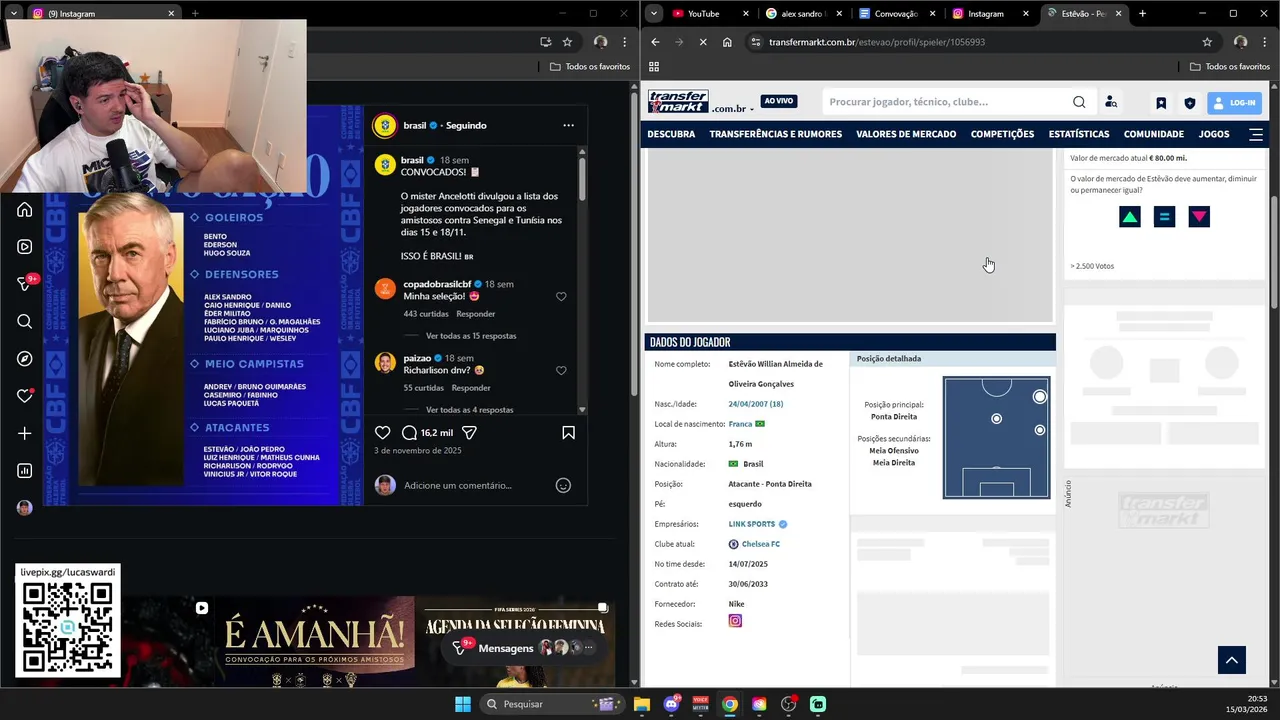
Task: Like paizao's comment
Action: [x=561, y=371]
